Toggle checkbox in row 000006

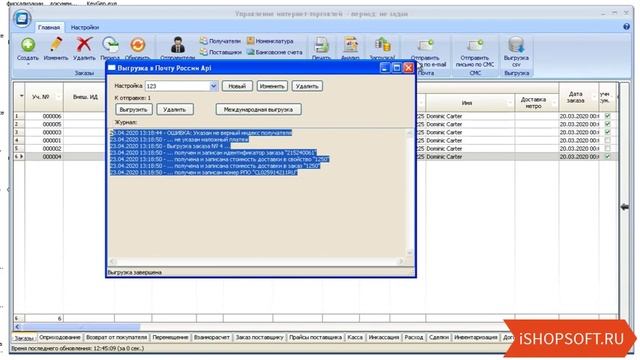pyautogui.click(x=607, y=116)
